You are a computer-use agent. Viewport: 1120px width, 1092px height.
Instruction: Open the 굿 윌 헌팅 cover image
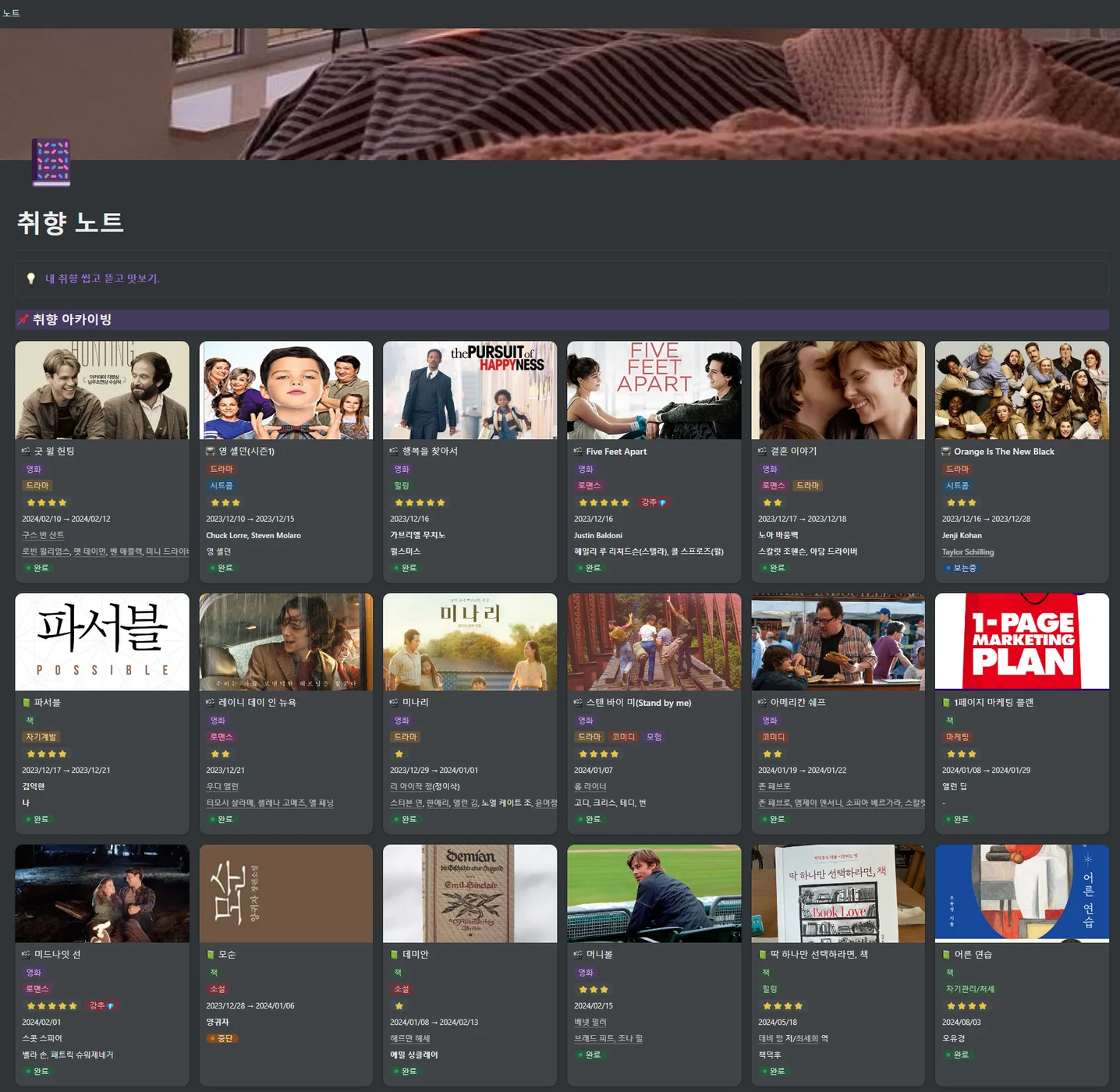(x=102, y=390)
